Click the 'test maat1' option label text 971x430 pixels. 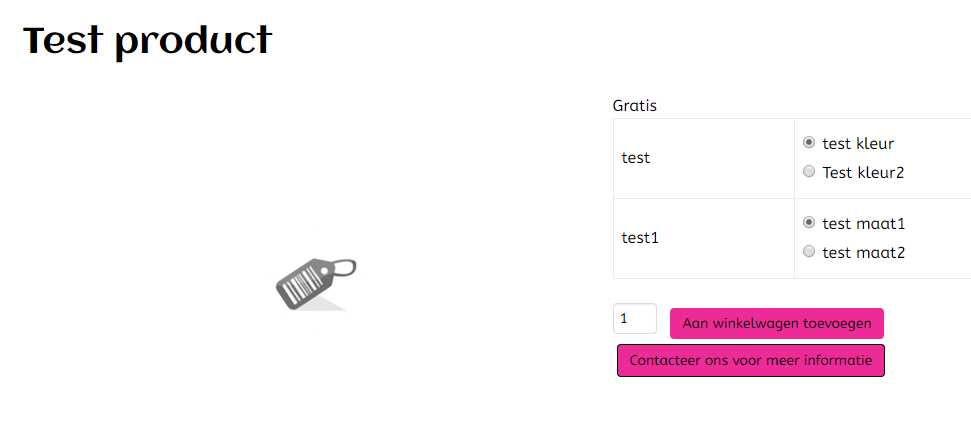point(863,224)
